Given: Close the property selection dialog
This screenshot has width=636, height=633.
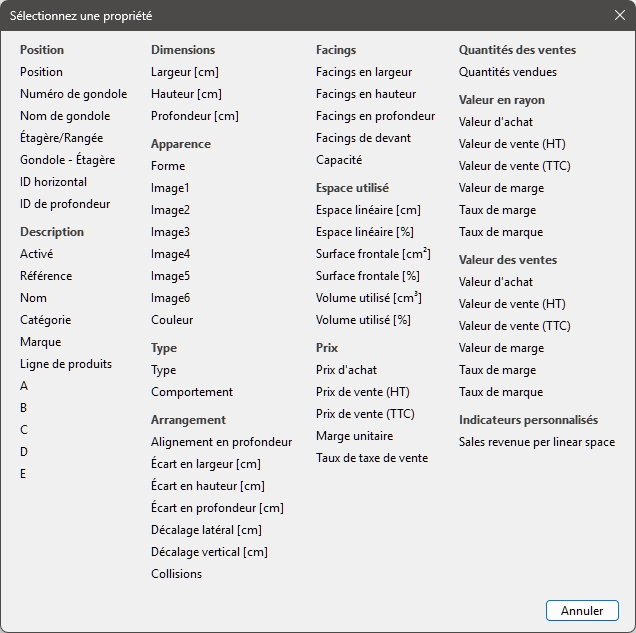Looking at the screenshot, I should [x=619, y=16].
